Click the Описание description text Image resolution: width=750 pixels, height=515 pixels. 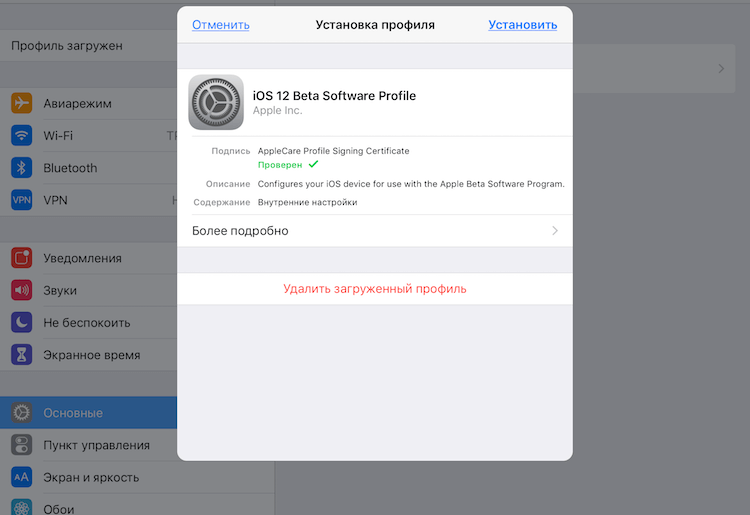tap(411, 184)
